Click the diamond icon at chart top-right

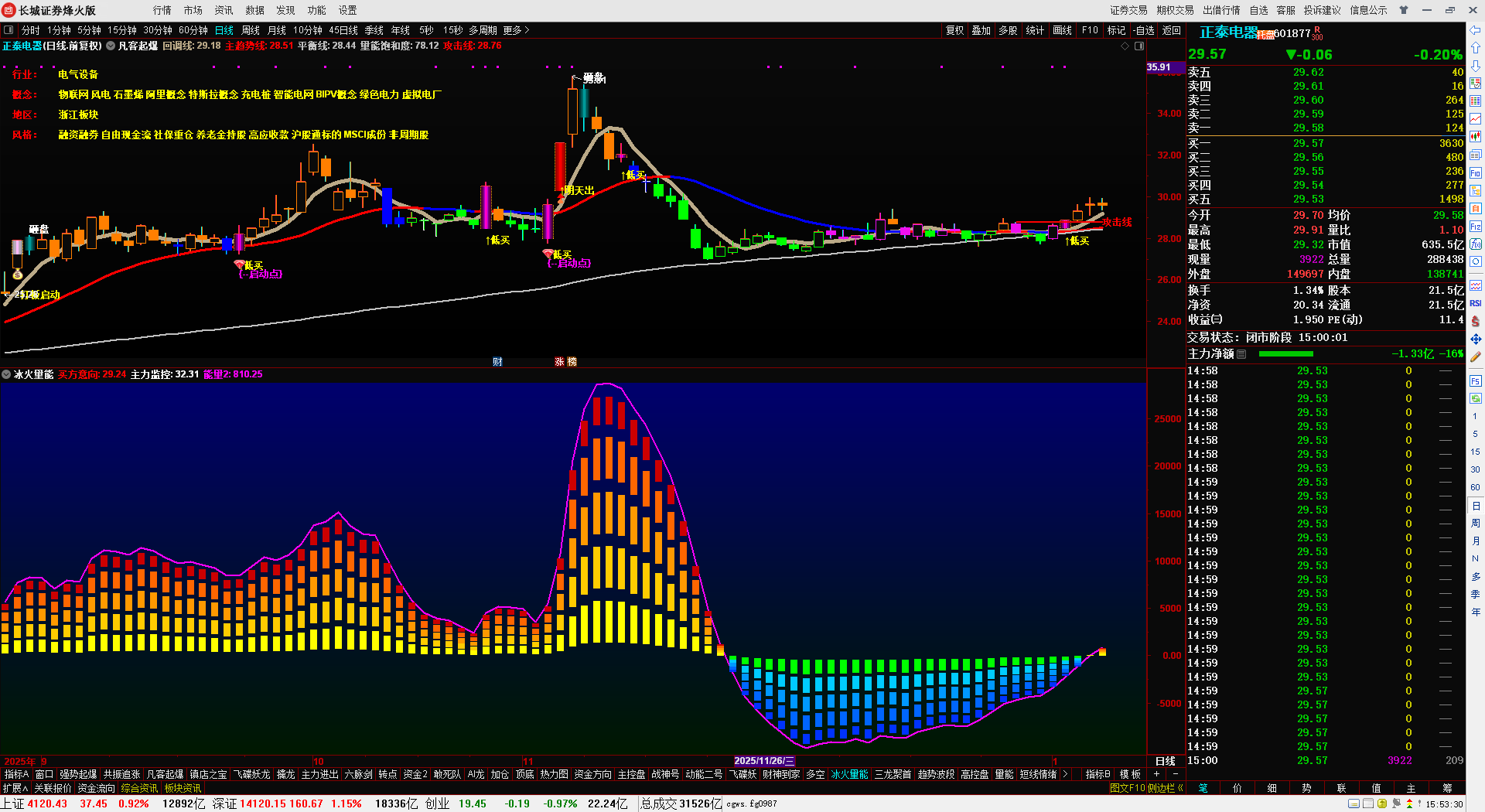pos(1125,46)
